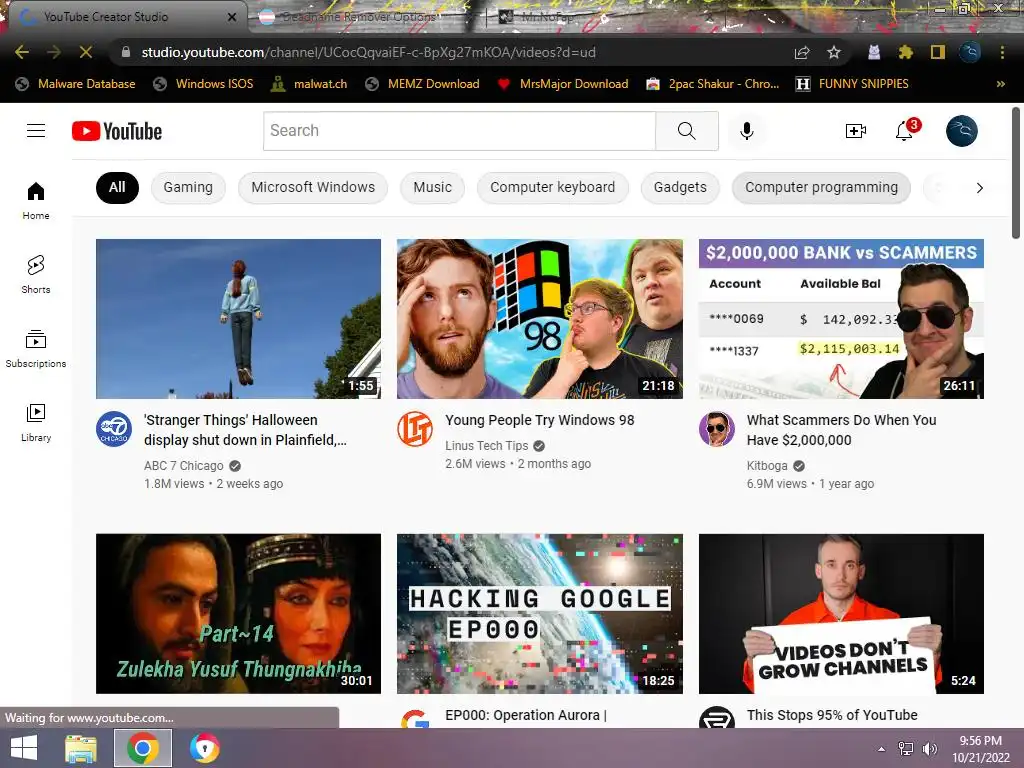Go to Home in the sidebar
The image size is (1024, 768).
tap(36, 201)
